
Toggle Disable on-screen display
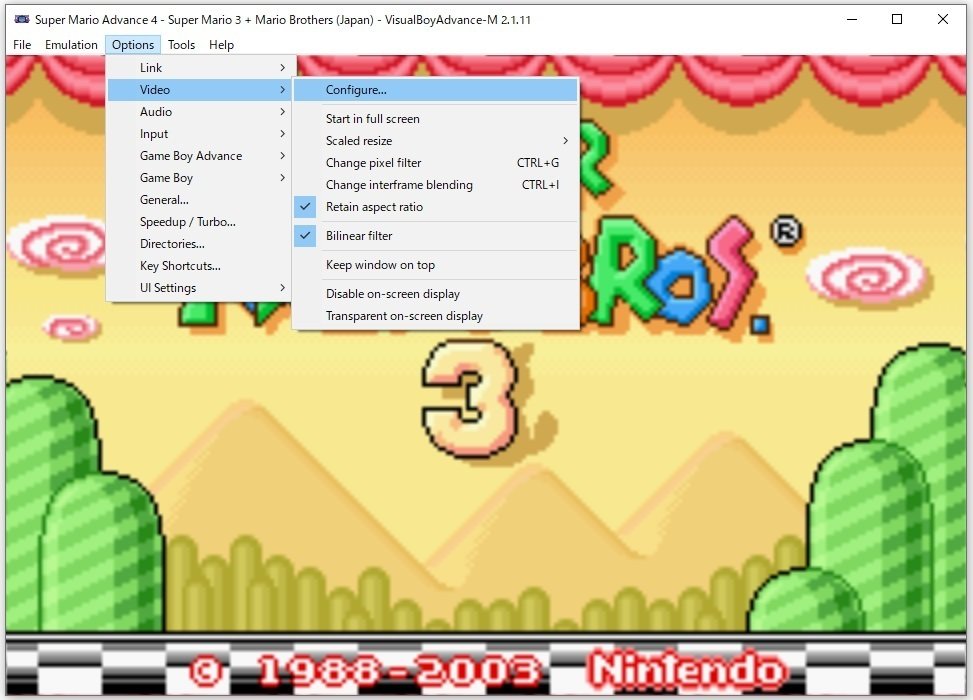(x=436, y=294)
